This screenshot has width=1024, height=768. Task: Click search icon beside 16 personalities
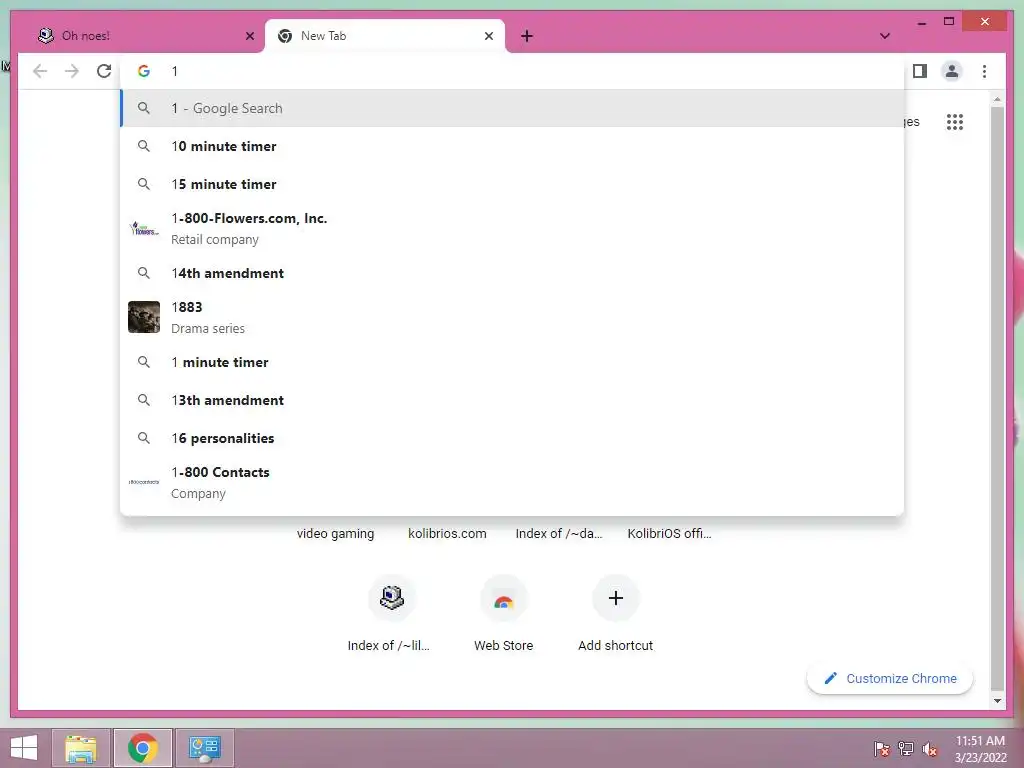(144, 438)
